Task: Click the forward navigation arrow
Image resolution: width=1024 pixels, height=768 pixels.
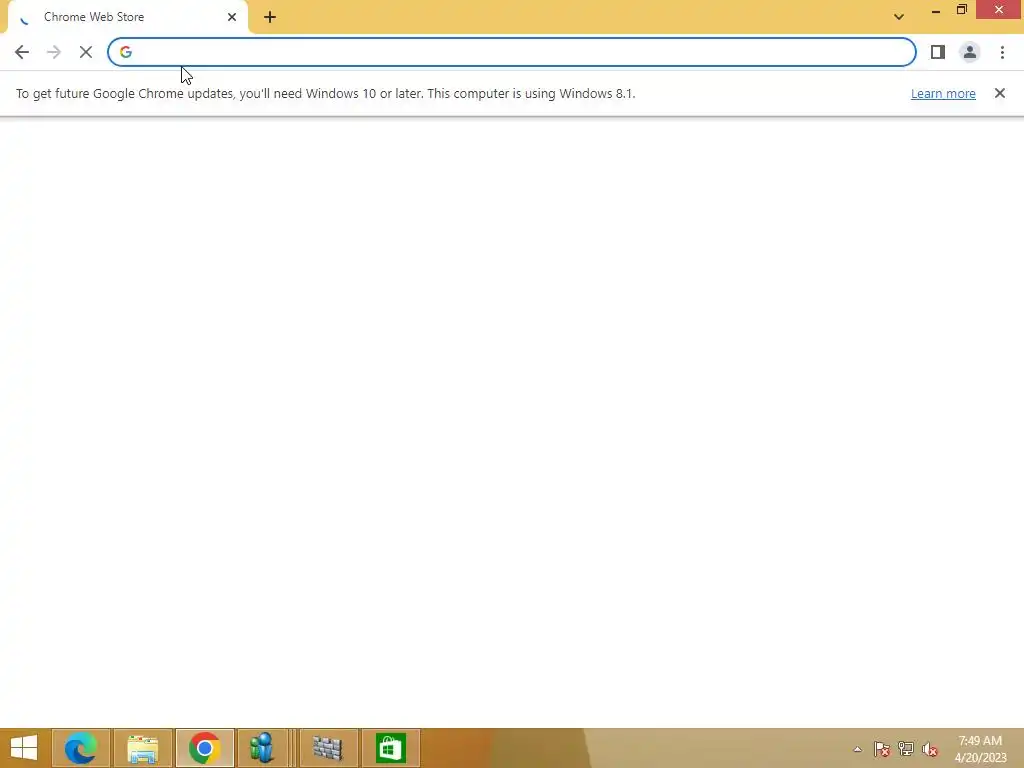Action: click(x=54, y=52)
